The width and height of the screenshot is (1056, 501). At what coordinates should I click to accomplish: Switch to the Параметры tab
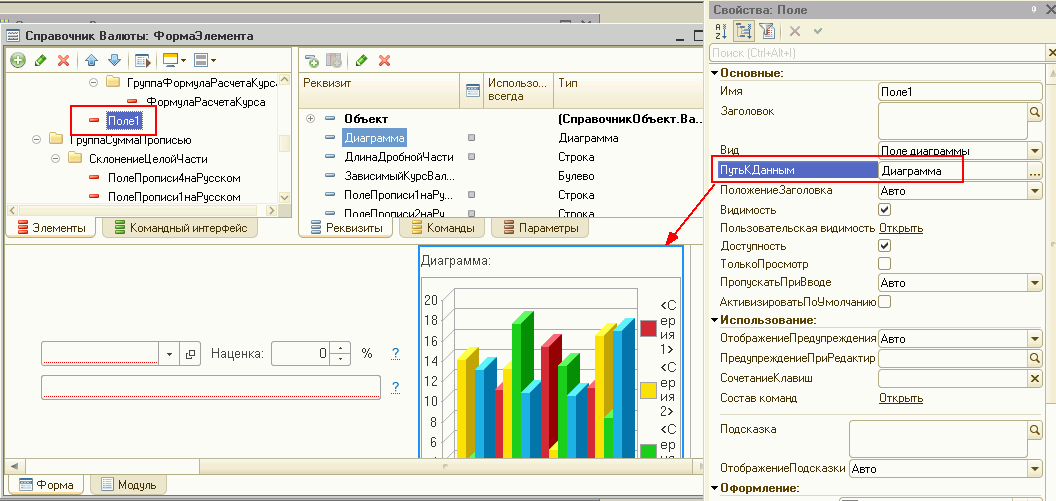point(539,228)
